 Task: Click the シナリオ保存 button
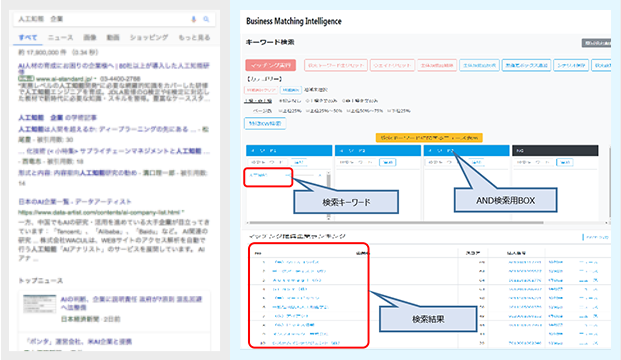pos(571,65)
